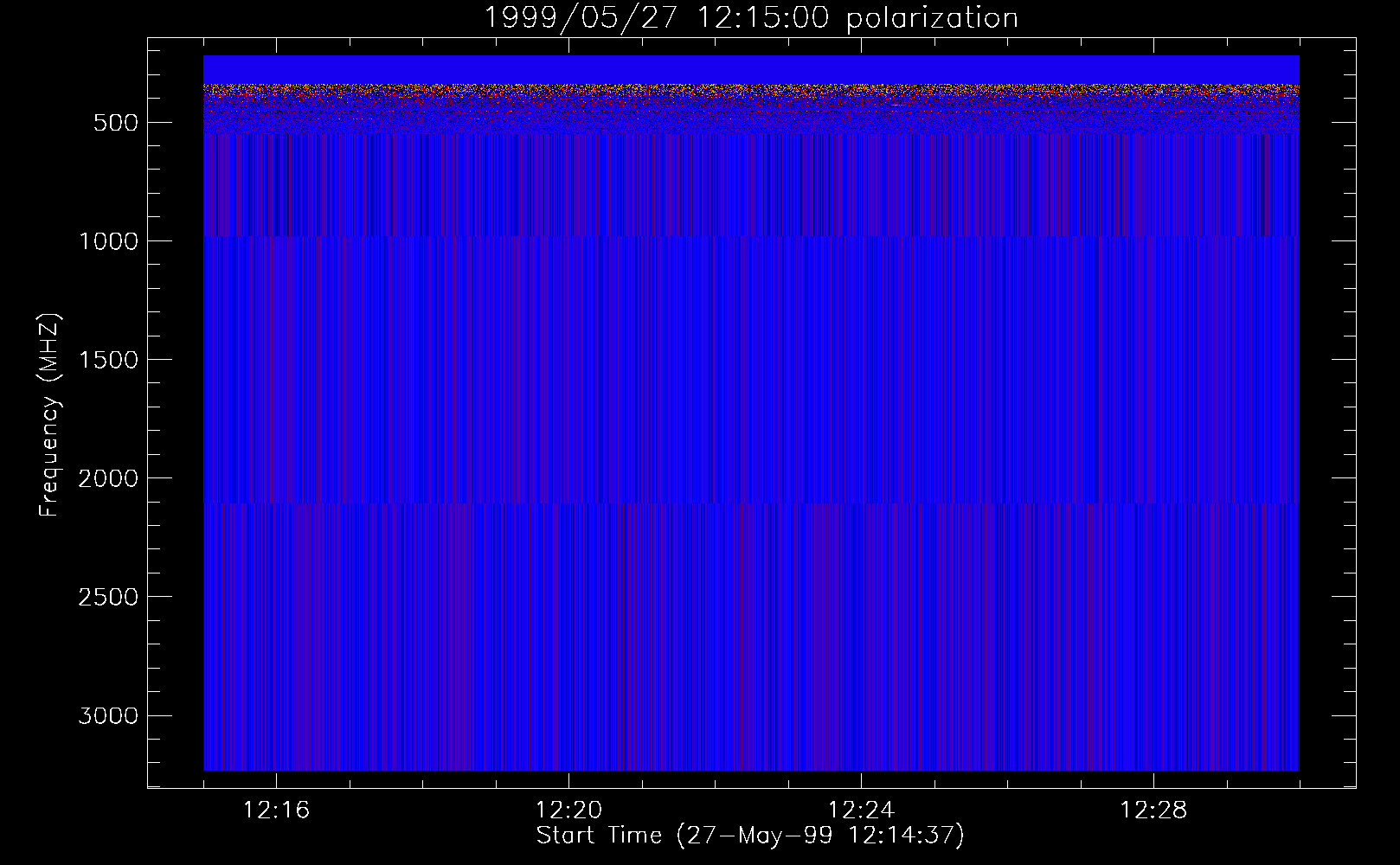Select the 2000 frequency tick label
The height and width of the screenshot is (865, 1400).
(108, 478)
